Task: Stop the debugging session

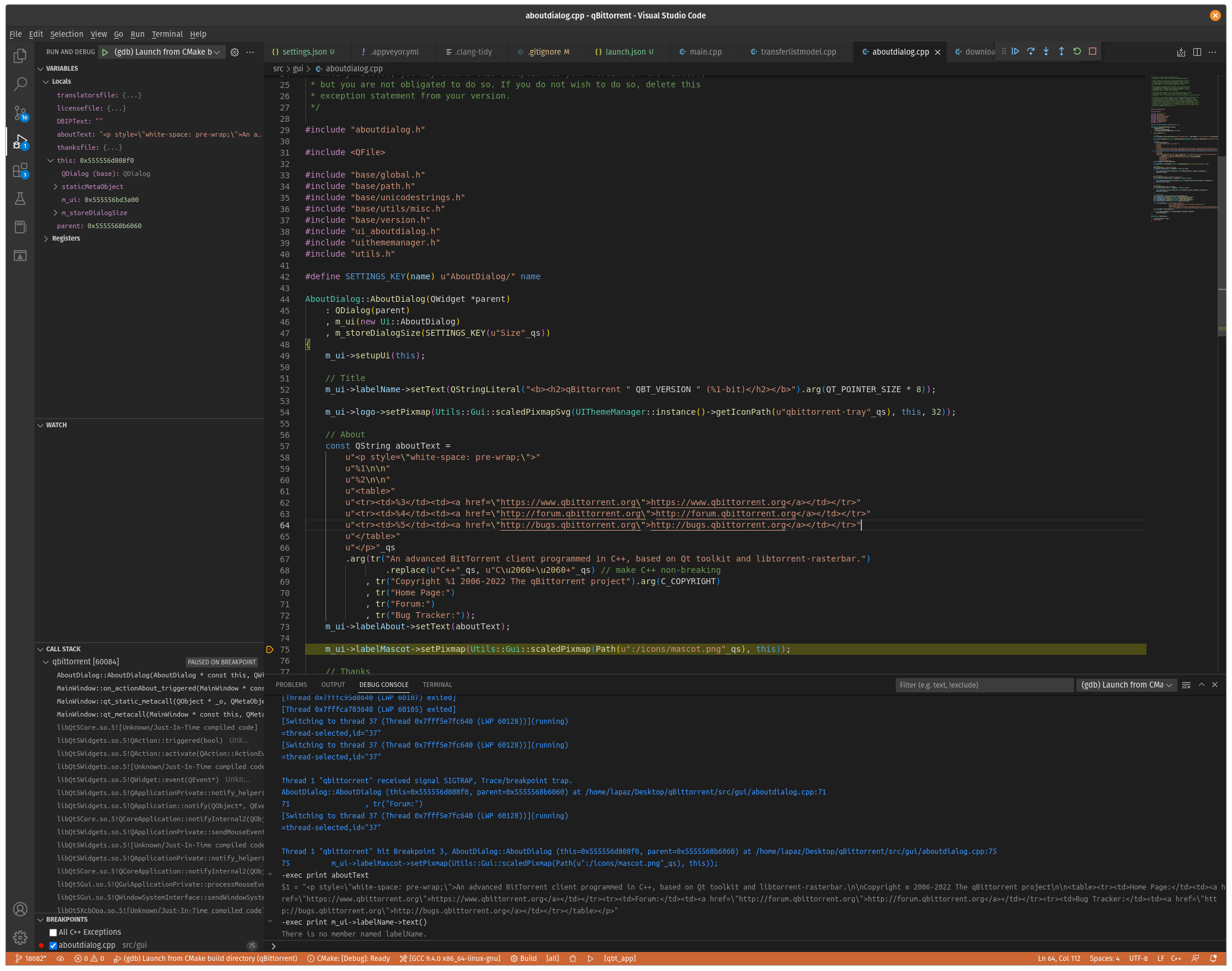Action: pyautogui.click(x=1092, y=52)
